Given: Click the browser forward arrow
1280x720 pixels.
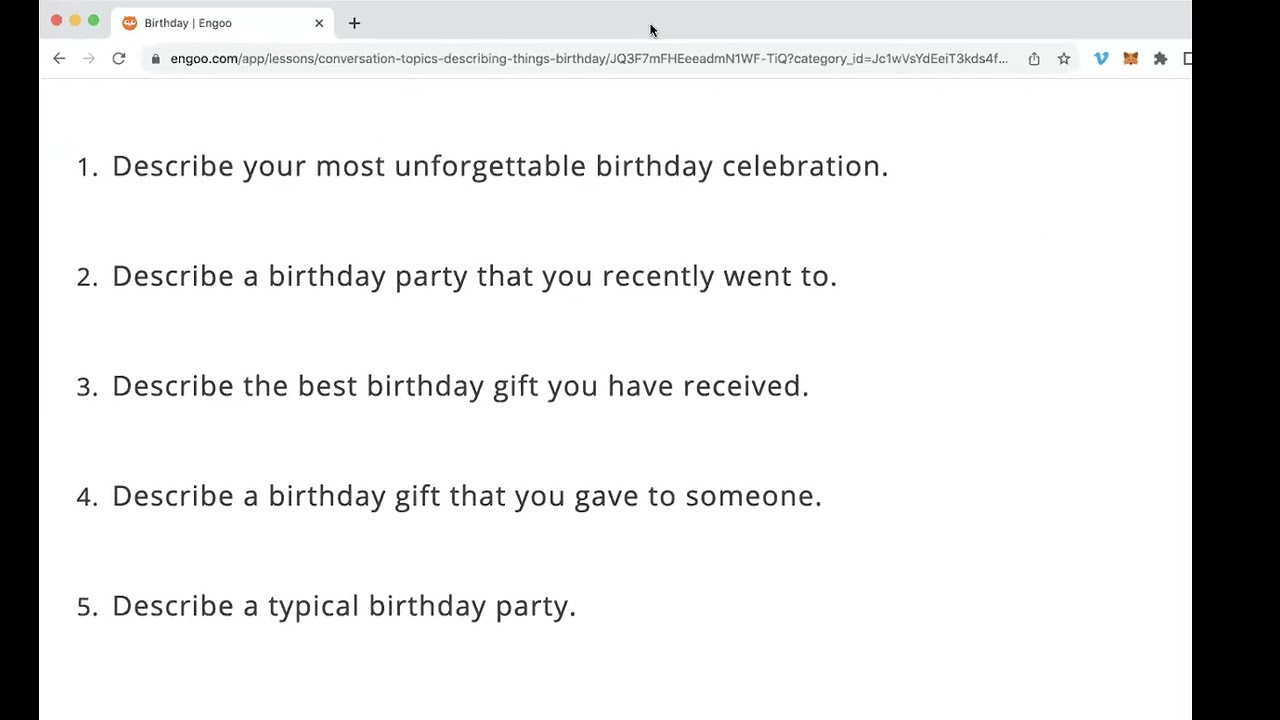Looking at the screenshot, I should [x=89, y=59].
